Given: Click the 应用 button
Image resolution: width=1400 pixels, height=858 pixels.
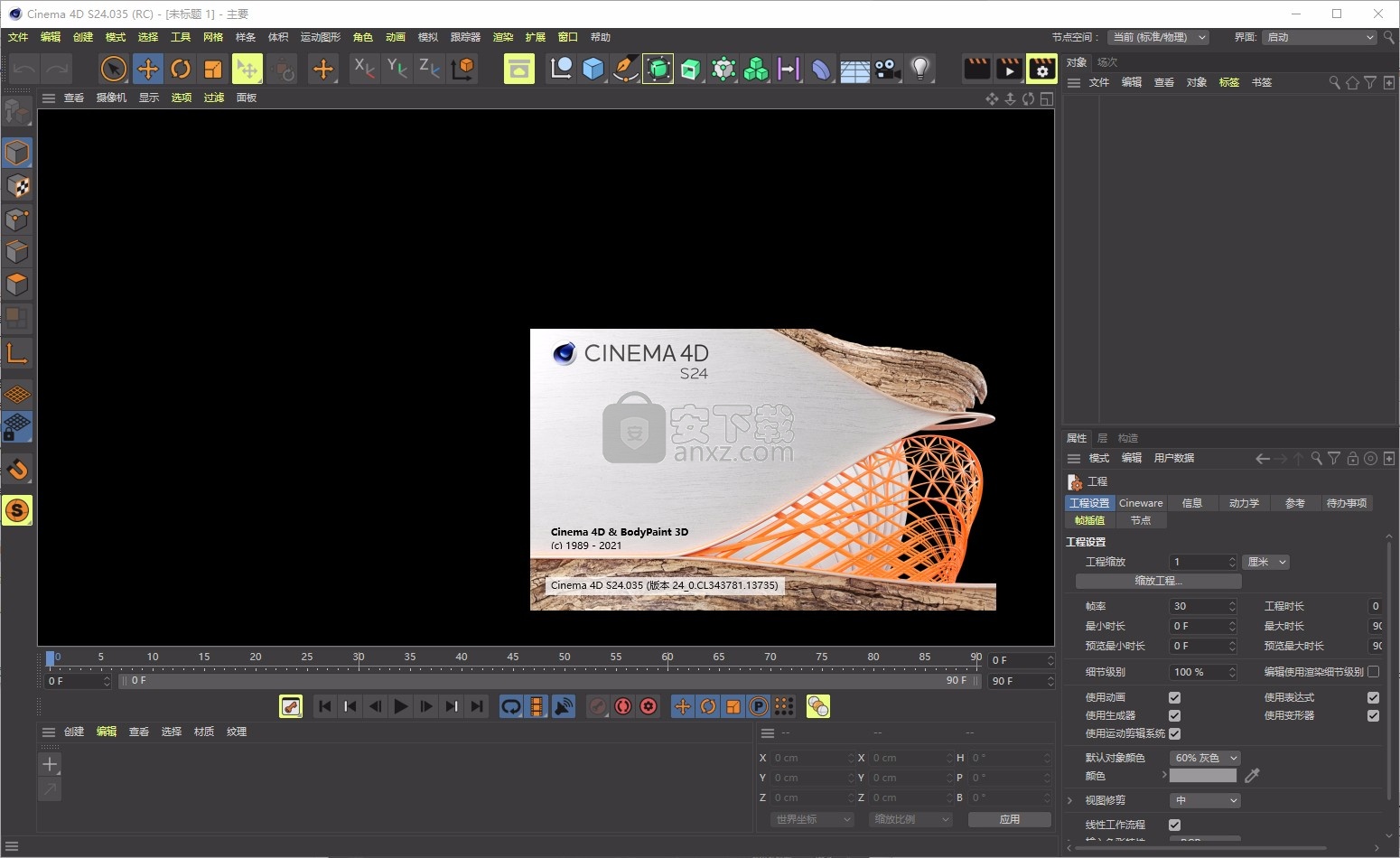Looking at the screenshot, I should [x=1010, y=819].
